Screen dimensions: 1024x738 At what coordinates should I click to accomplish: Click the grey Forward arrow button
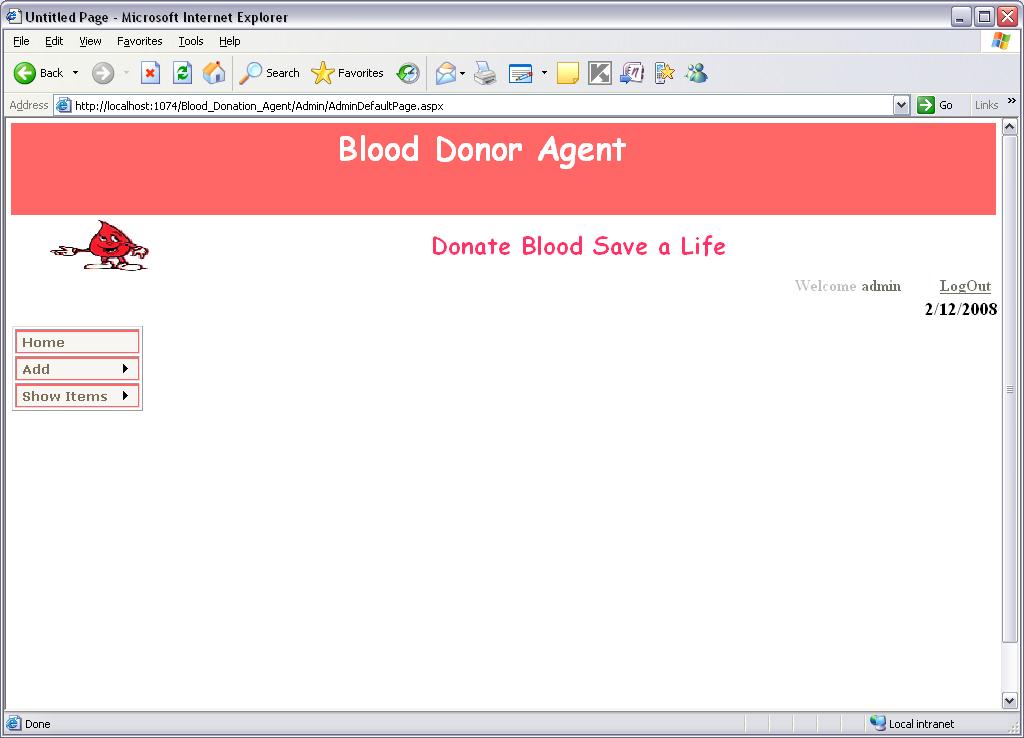point(103,73)
